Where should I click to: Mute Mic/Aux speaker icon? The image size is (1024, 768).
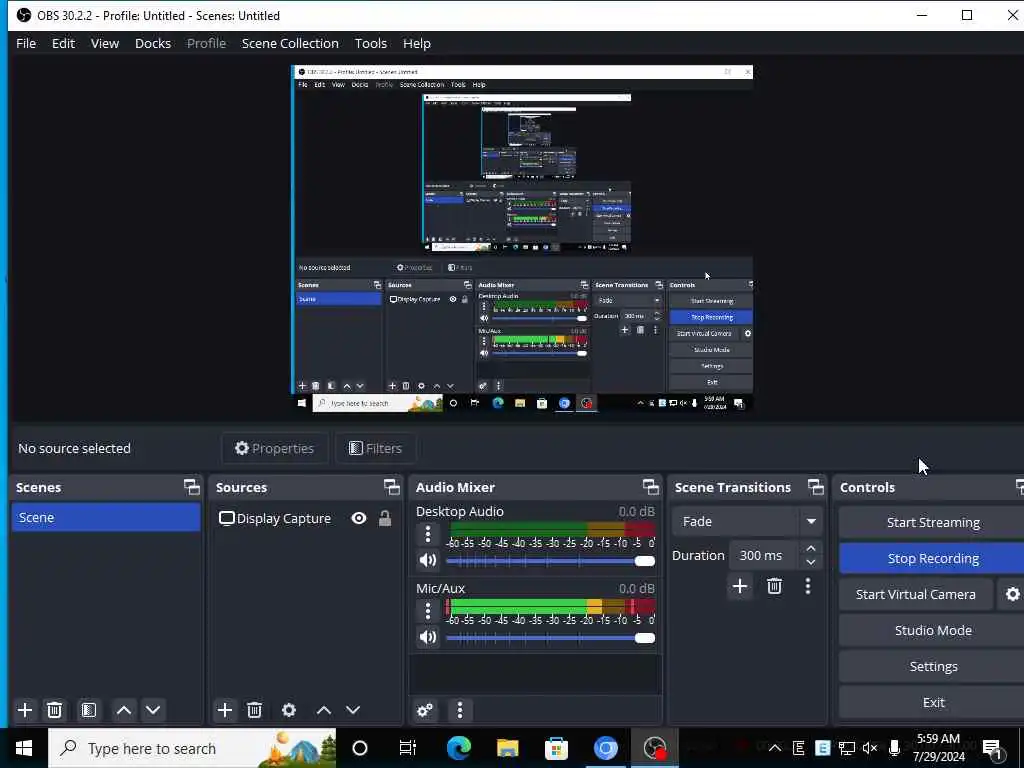pos(428,637)
